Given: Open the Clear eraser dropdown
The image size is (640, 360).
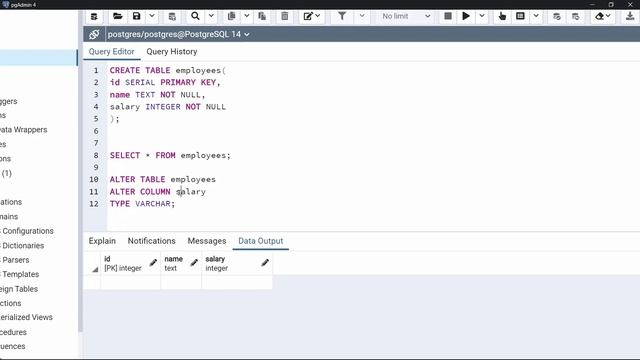Looking at the screenshot, I should [x=603, y=16].
